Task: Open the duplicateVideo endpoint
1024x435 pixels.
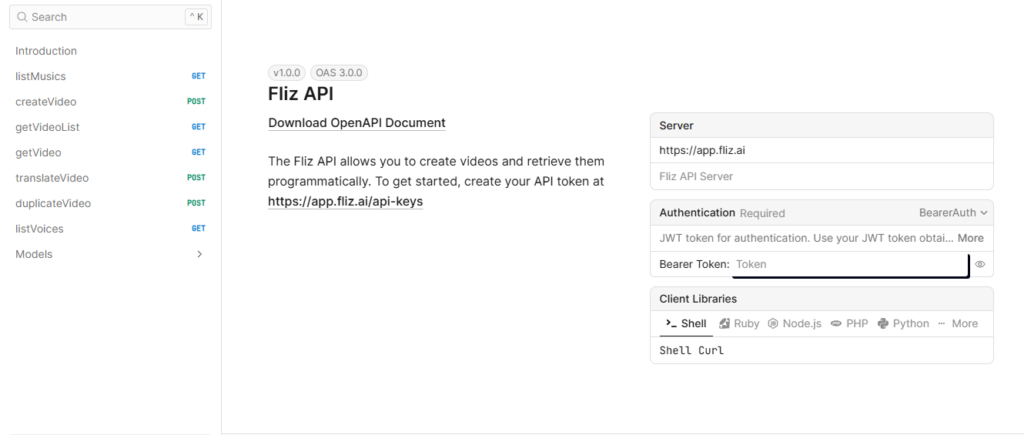Action: tap(53, 204)
